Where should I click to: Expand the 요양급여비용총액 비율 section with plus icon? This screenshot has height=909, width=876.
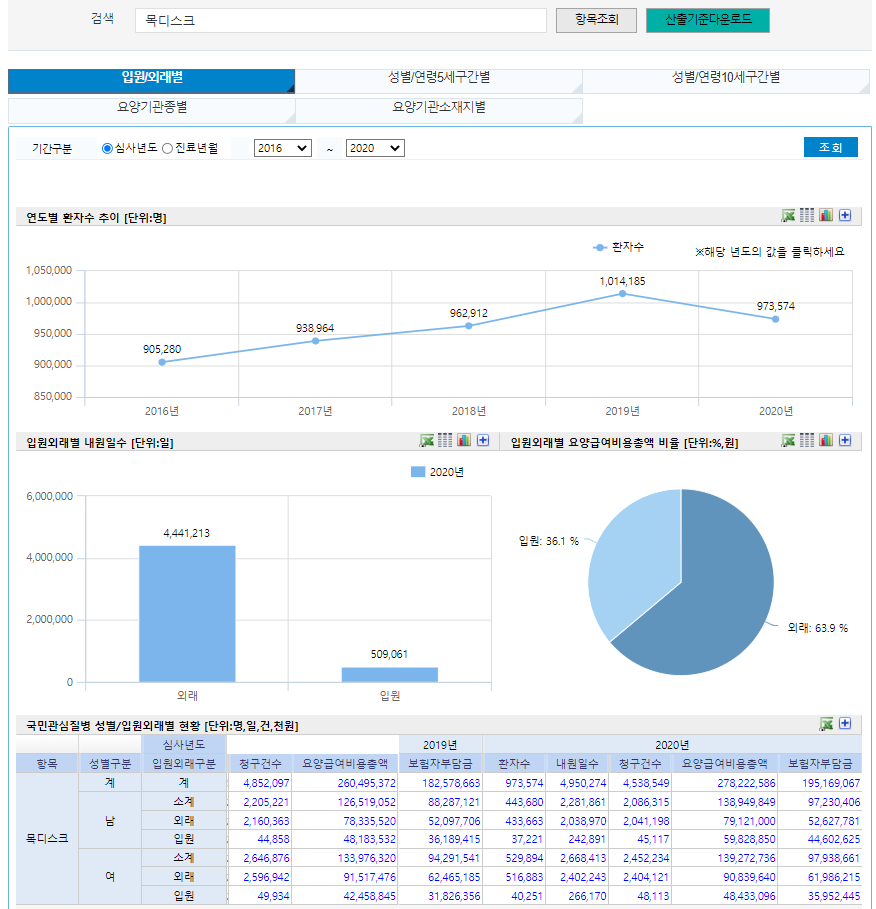pos(845,441)
